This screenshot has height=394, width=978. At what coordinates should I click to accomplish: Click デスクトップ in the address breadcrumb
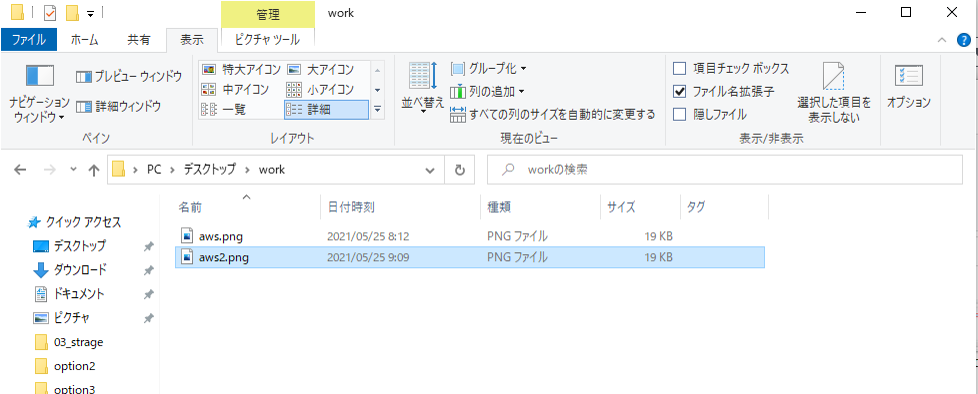pos(210,170)
